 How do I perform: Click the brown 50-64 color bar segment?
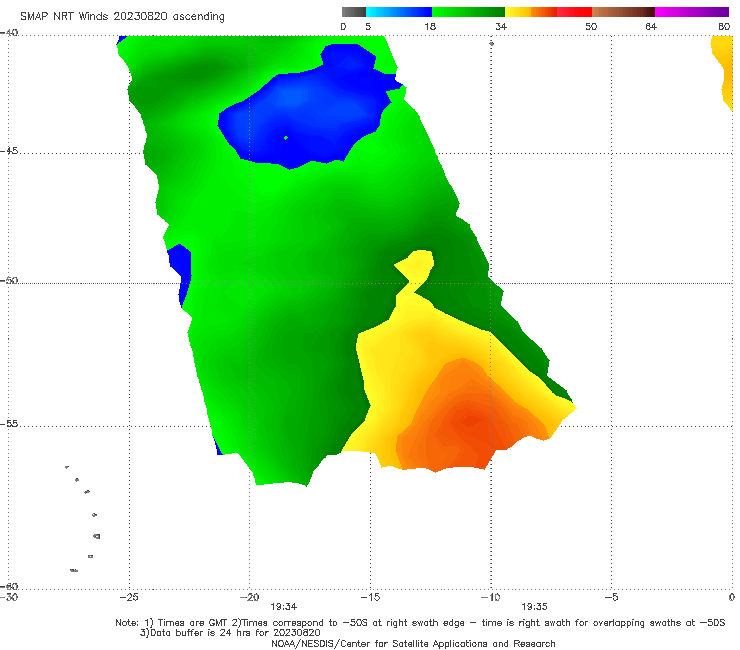pos(623,12)
